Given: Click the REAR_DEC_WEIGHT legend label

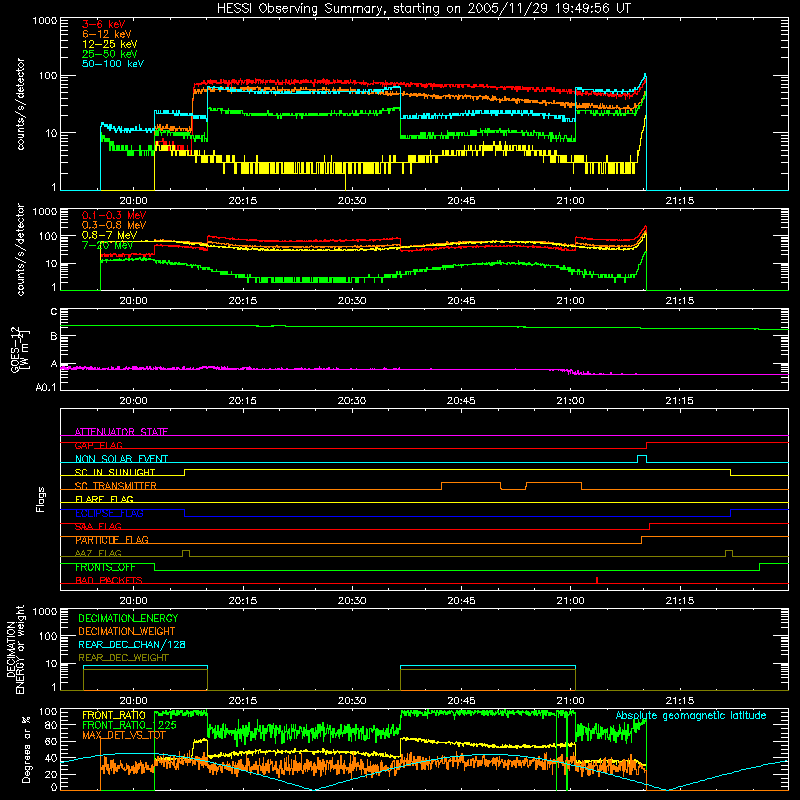Looking at the screenshot, I should point(123,658).
